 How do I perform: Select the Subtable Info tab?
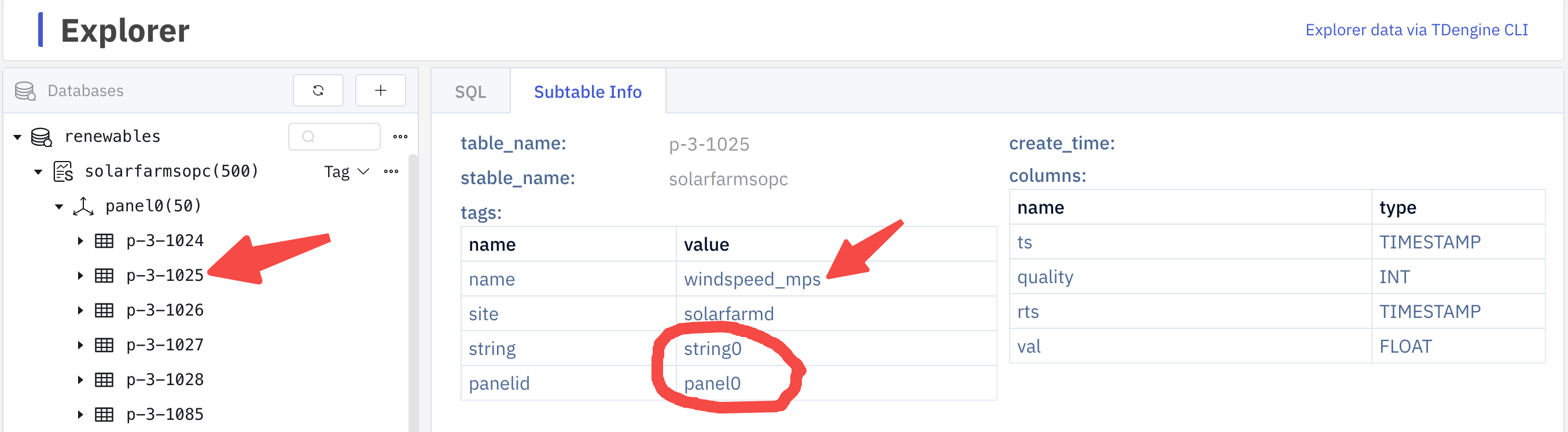click(x=587, y=92)
